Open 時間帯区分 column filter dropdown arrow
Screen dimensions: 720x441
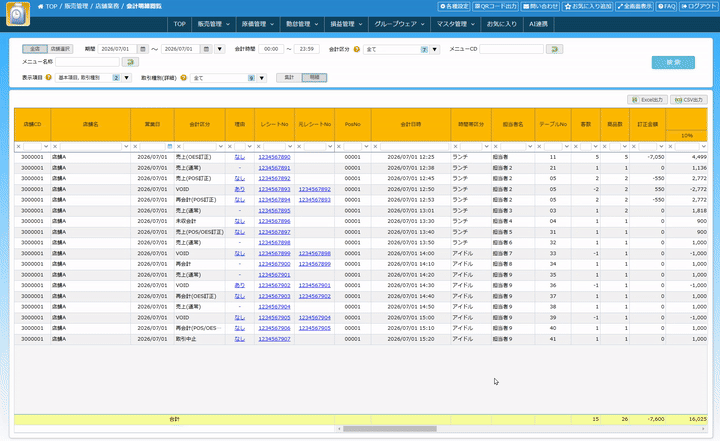[x=487, y=147]
